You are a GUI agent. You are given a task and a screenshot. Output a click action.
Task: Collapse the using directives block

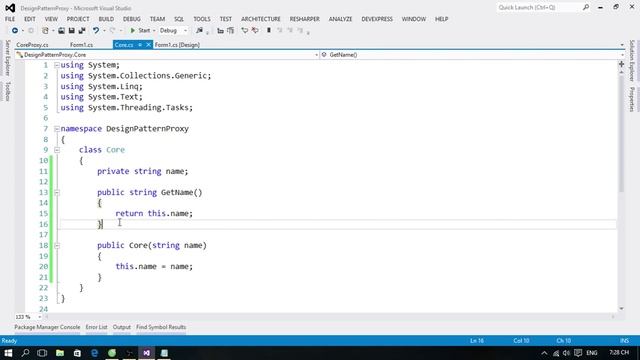coord(57,65)
